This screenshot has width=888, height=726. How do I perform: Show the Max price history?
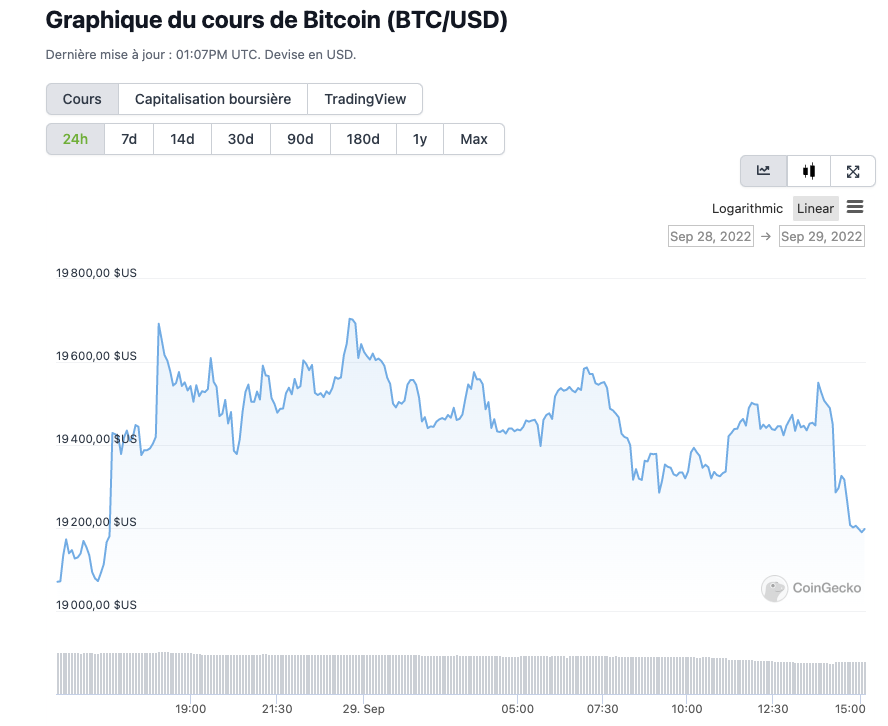coord(474,139)
